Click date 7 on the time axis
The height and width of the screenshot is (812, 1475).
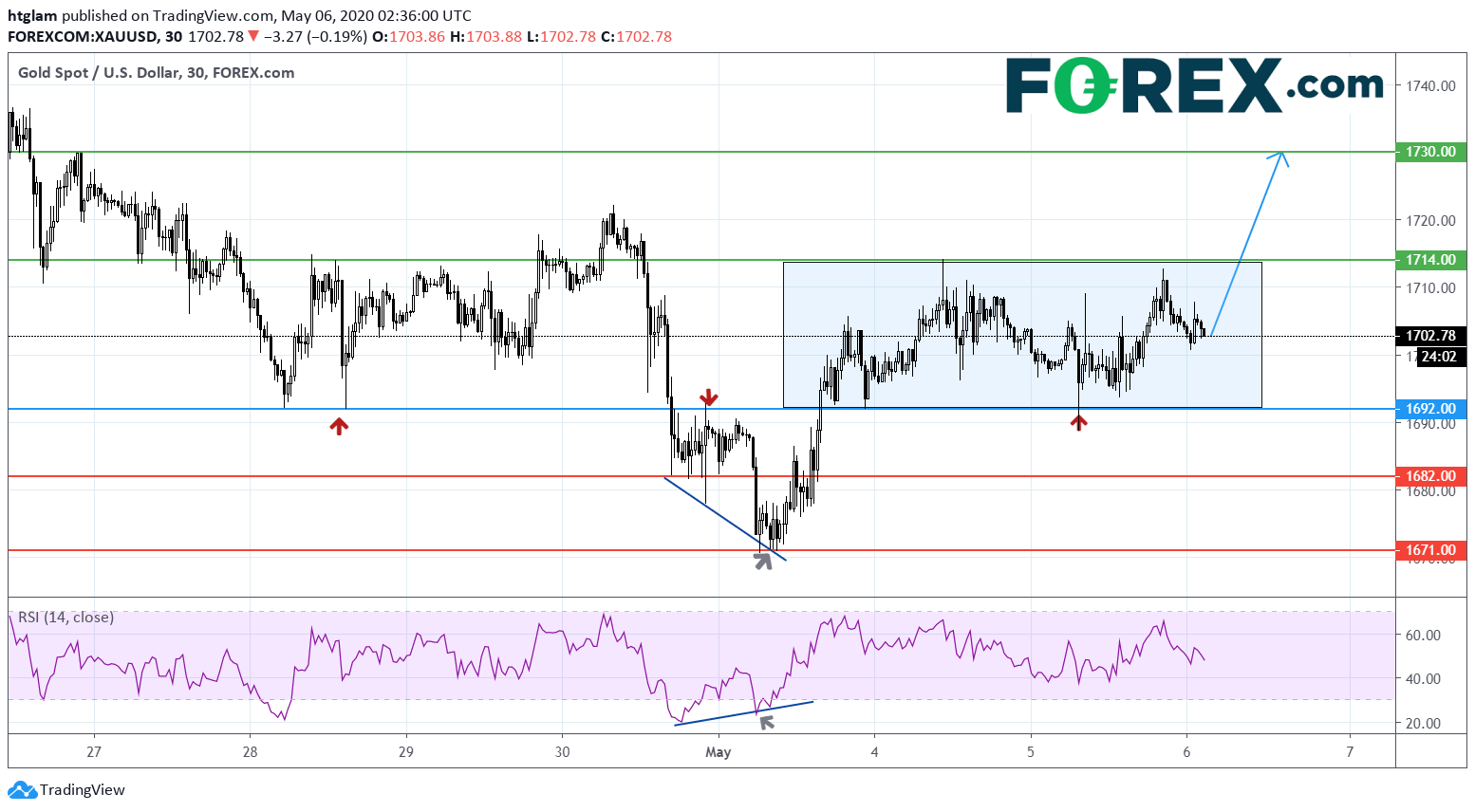coord(1350,752)
